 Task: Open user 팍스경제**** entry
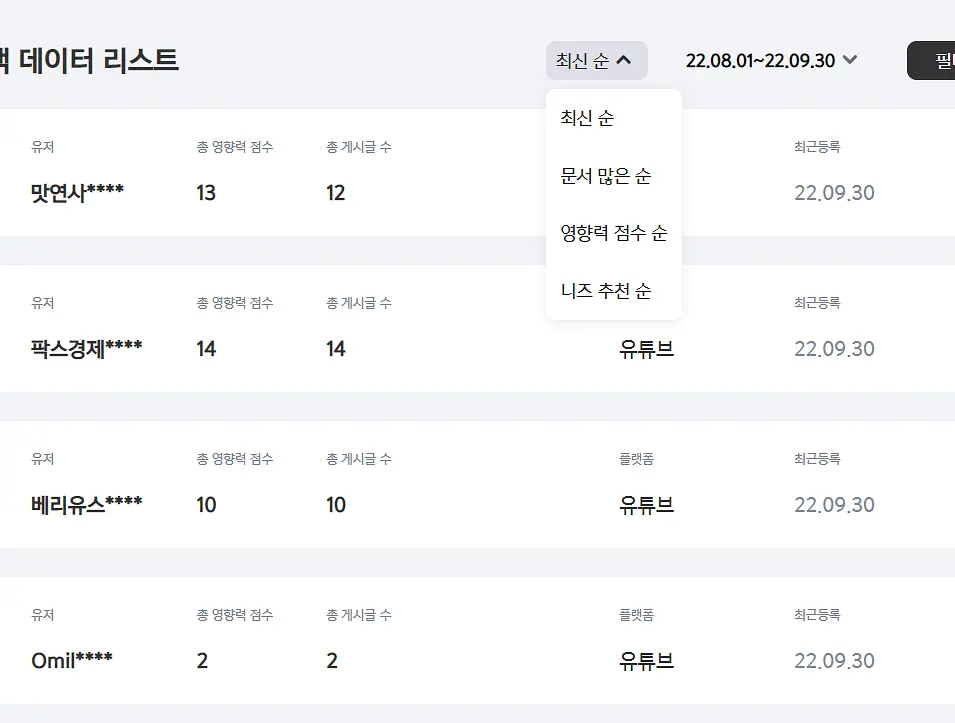coord(86,348)
